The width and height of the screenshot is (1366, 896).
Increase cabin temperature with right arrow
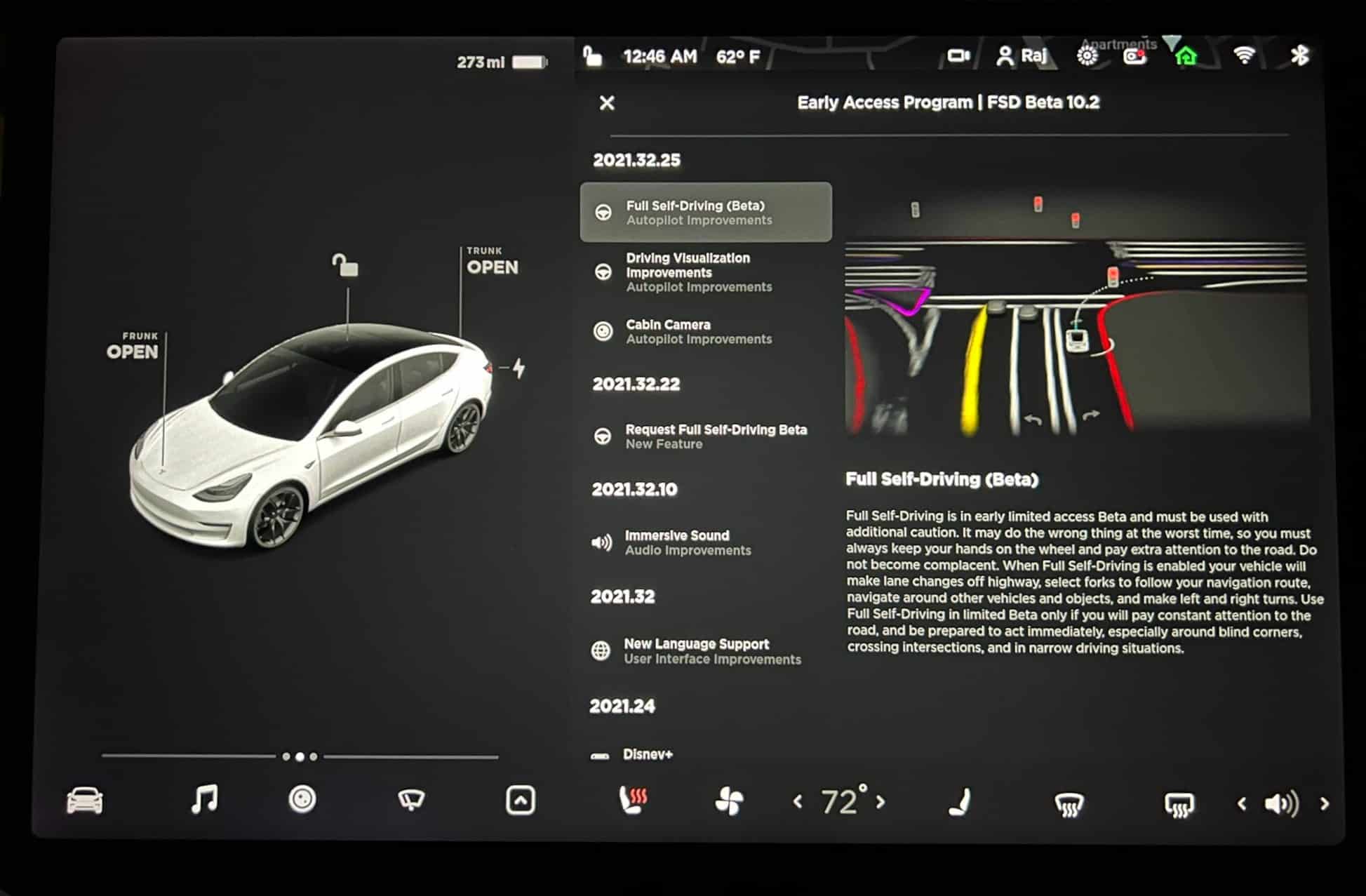click(x=880, y=801)
